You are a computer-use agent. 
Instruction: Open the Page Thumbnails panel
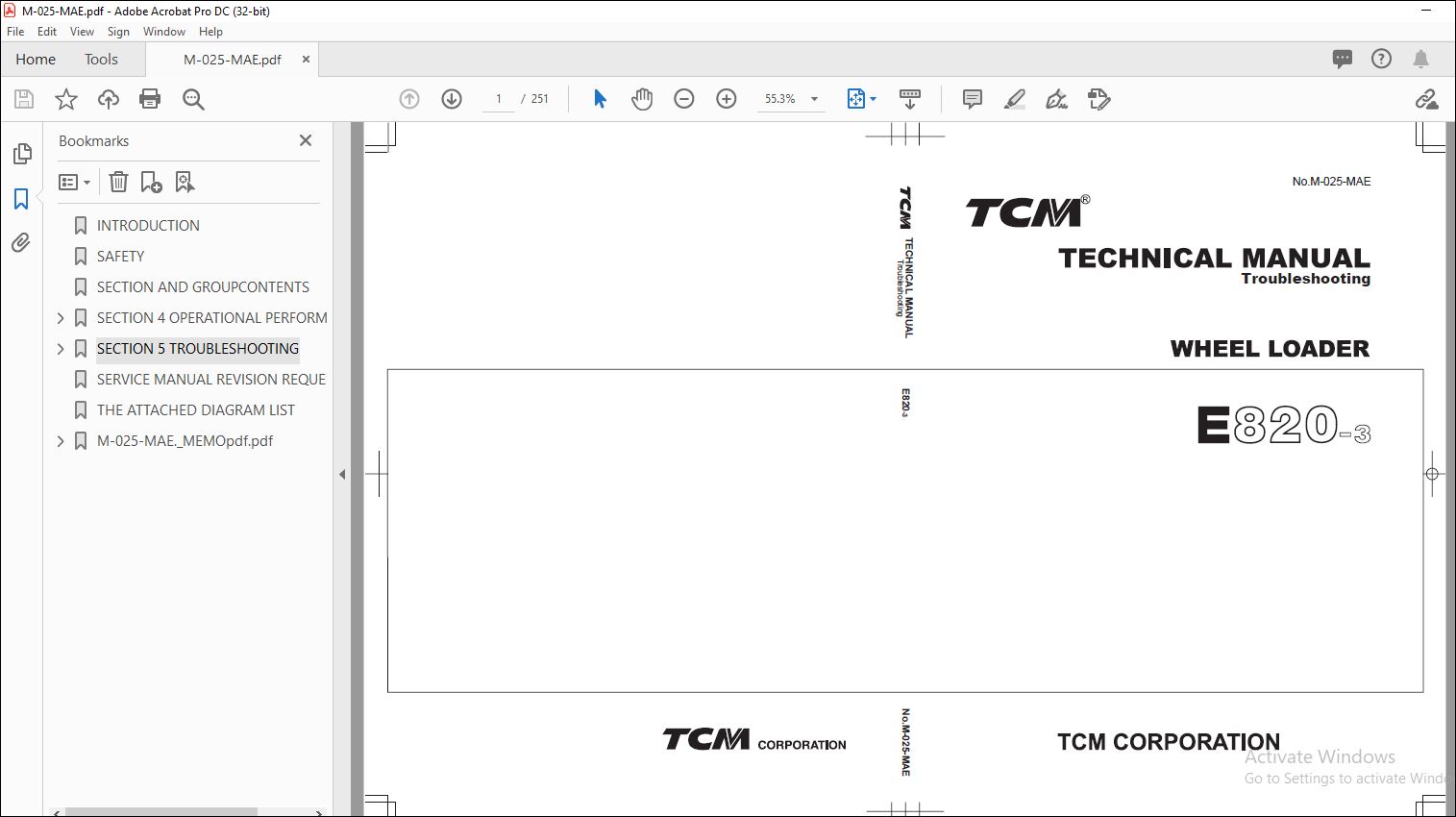tap(21, 154)
